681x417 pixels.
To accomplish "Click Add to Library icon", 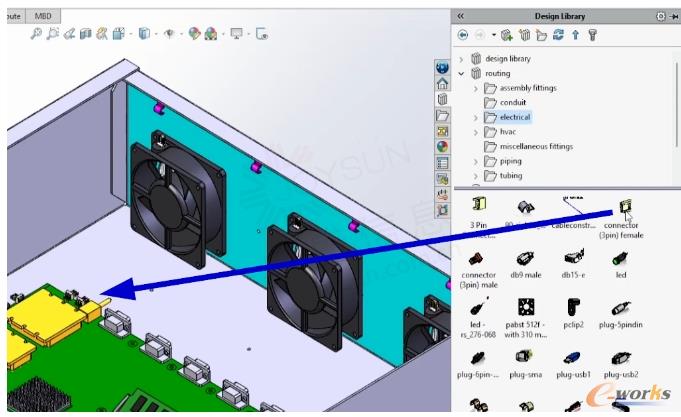I will click(507, 35).
